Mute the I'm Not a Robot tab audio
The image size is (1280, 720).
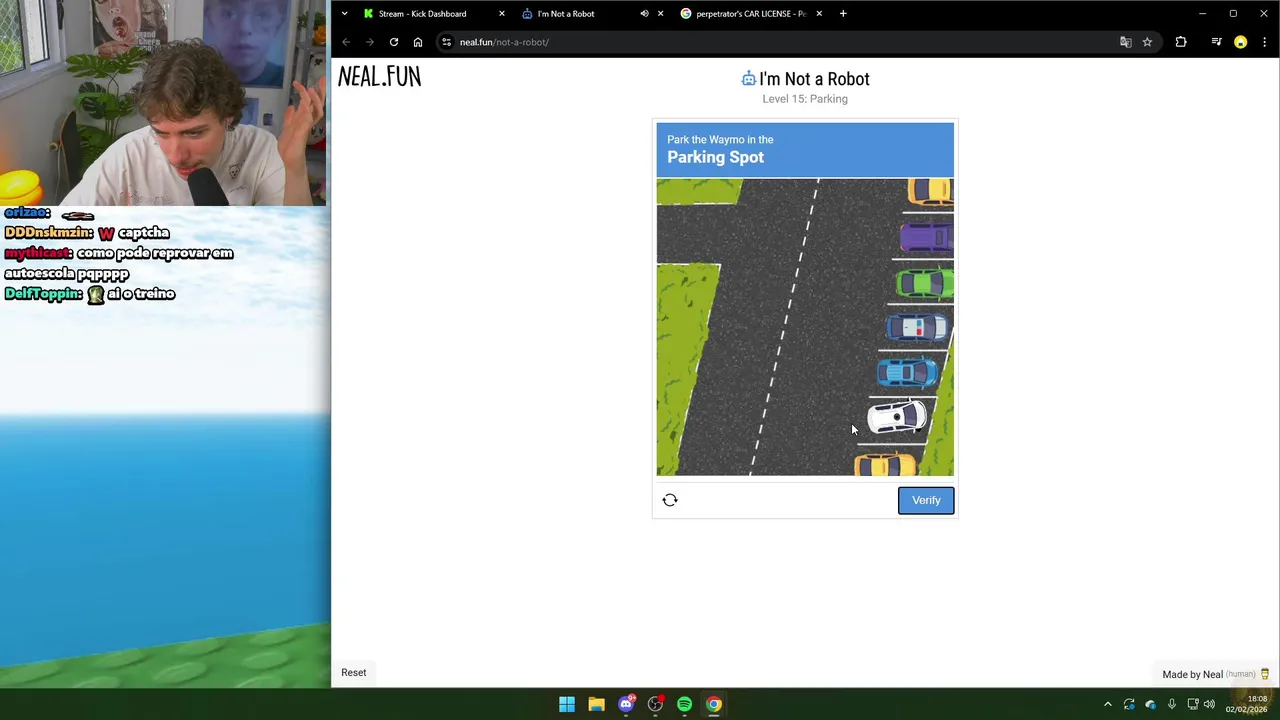coord(644,14)
